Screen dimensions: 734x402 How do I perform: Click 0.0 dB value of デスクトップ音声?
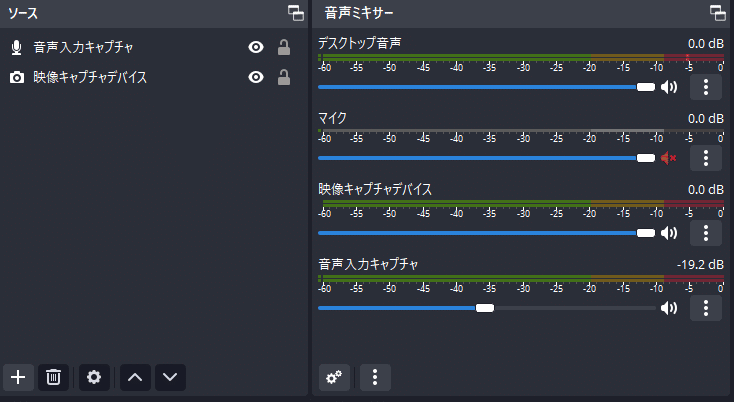point(705,44)
